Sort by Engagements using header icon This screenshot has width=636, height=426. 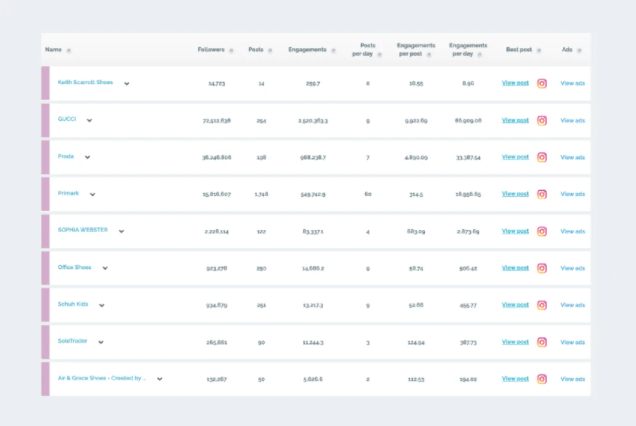[334, 50]
